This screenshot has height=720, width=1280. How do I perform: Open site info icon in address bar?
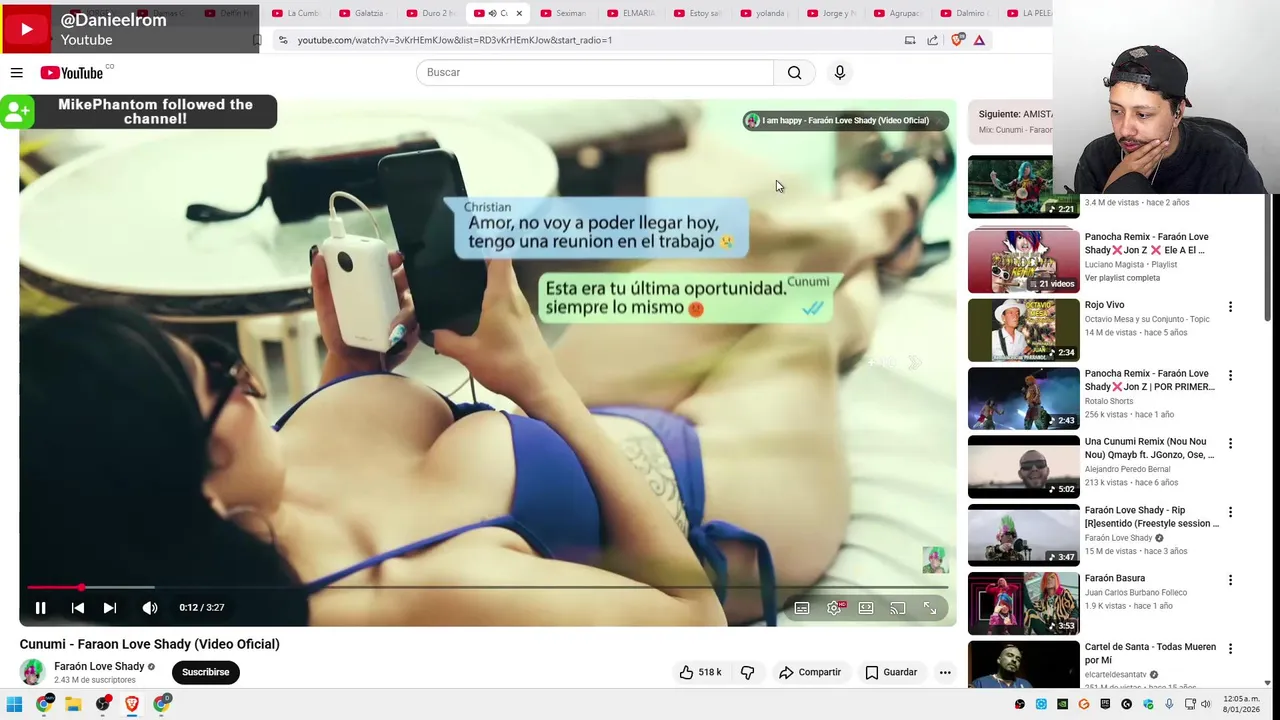pos(283,40)
